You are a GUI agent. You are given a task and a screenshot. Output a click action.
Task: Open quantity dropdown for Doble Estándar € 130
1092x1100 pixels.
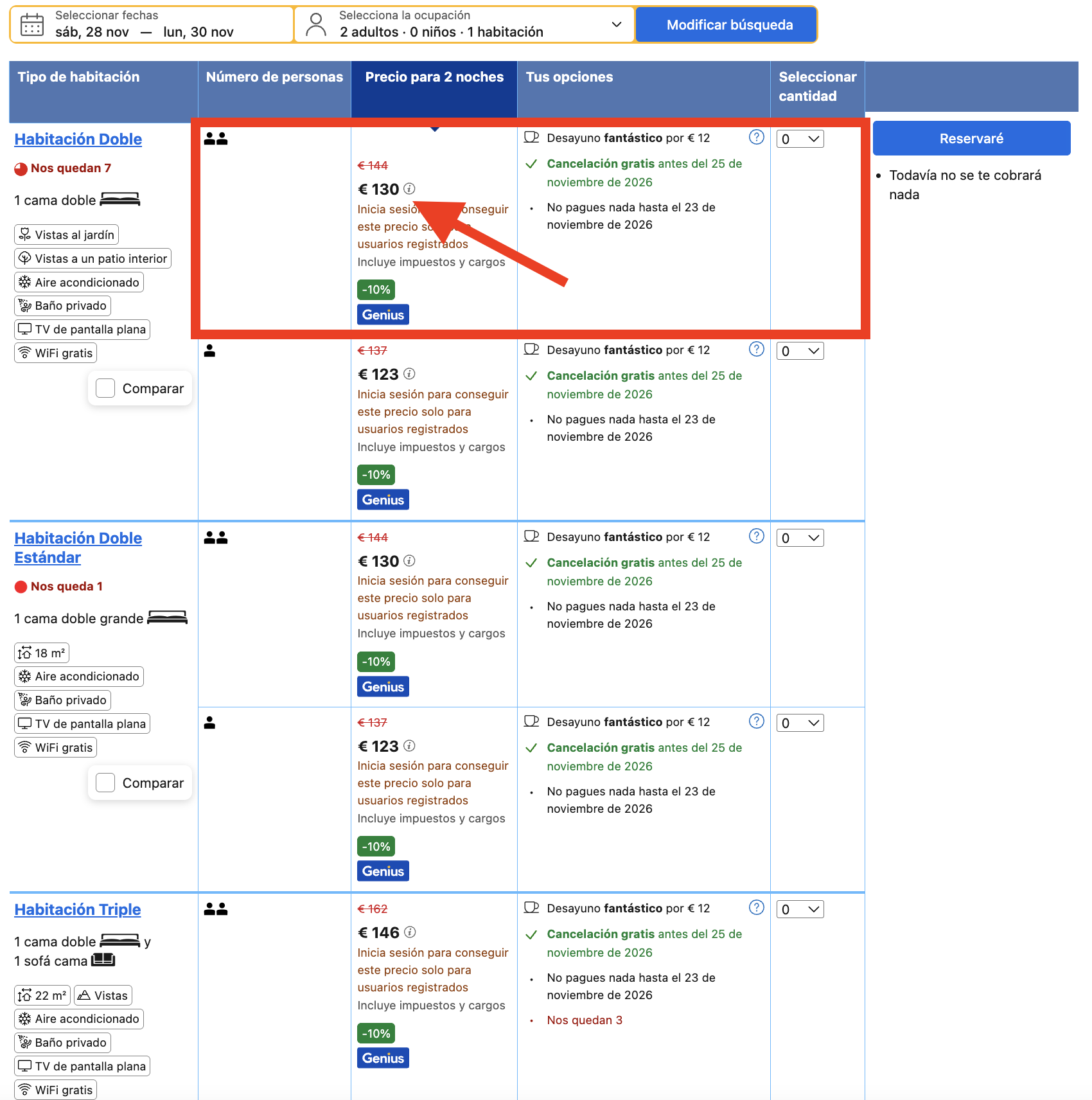click(800, 538)
